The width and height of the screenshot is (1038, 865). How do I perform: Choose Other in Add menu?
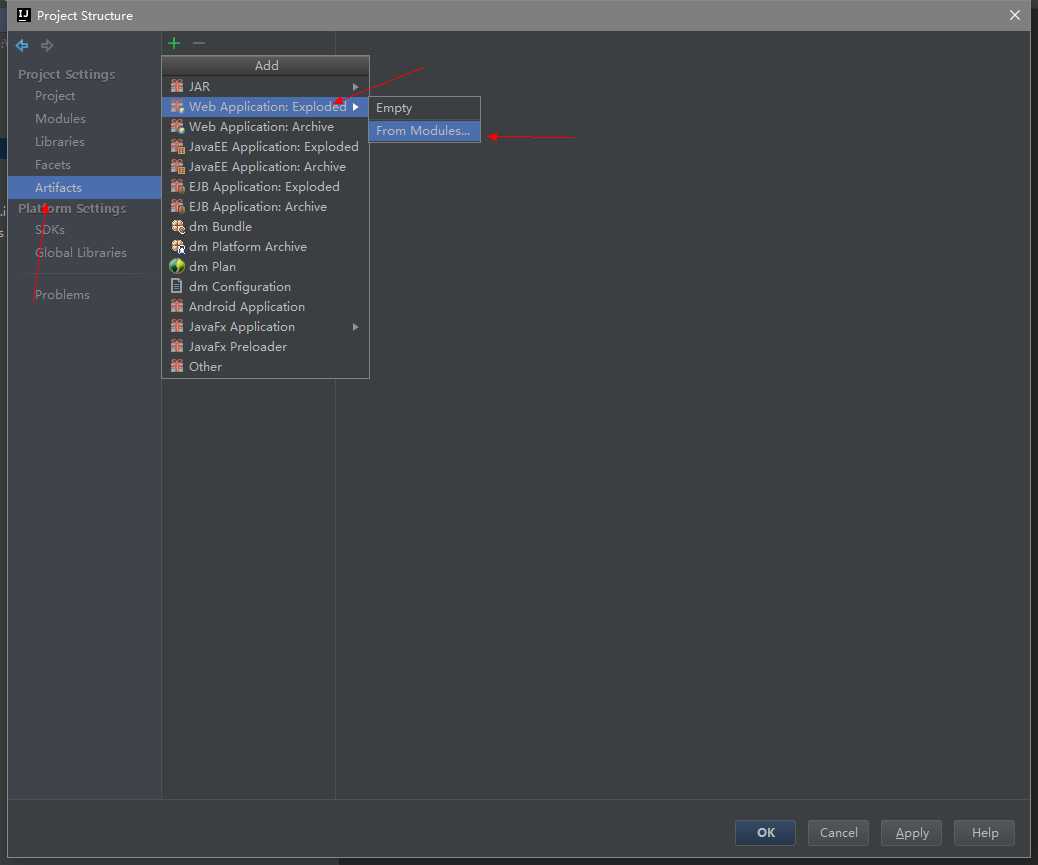(x=265, y=367)
